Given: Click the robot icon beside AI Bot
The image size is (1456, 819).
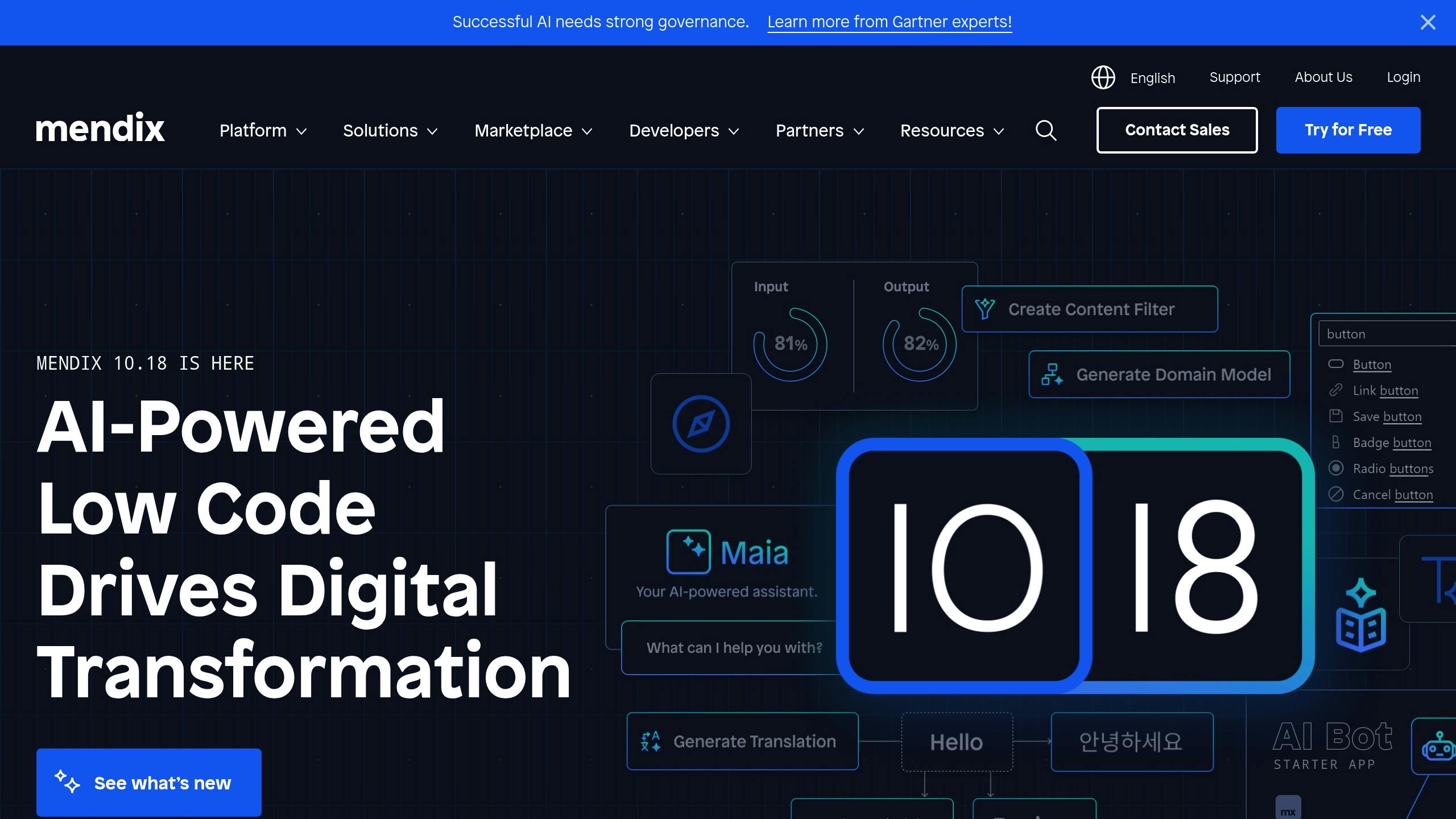Looking at the screenshot, I should click(x=1438, y=747).
